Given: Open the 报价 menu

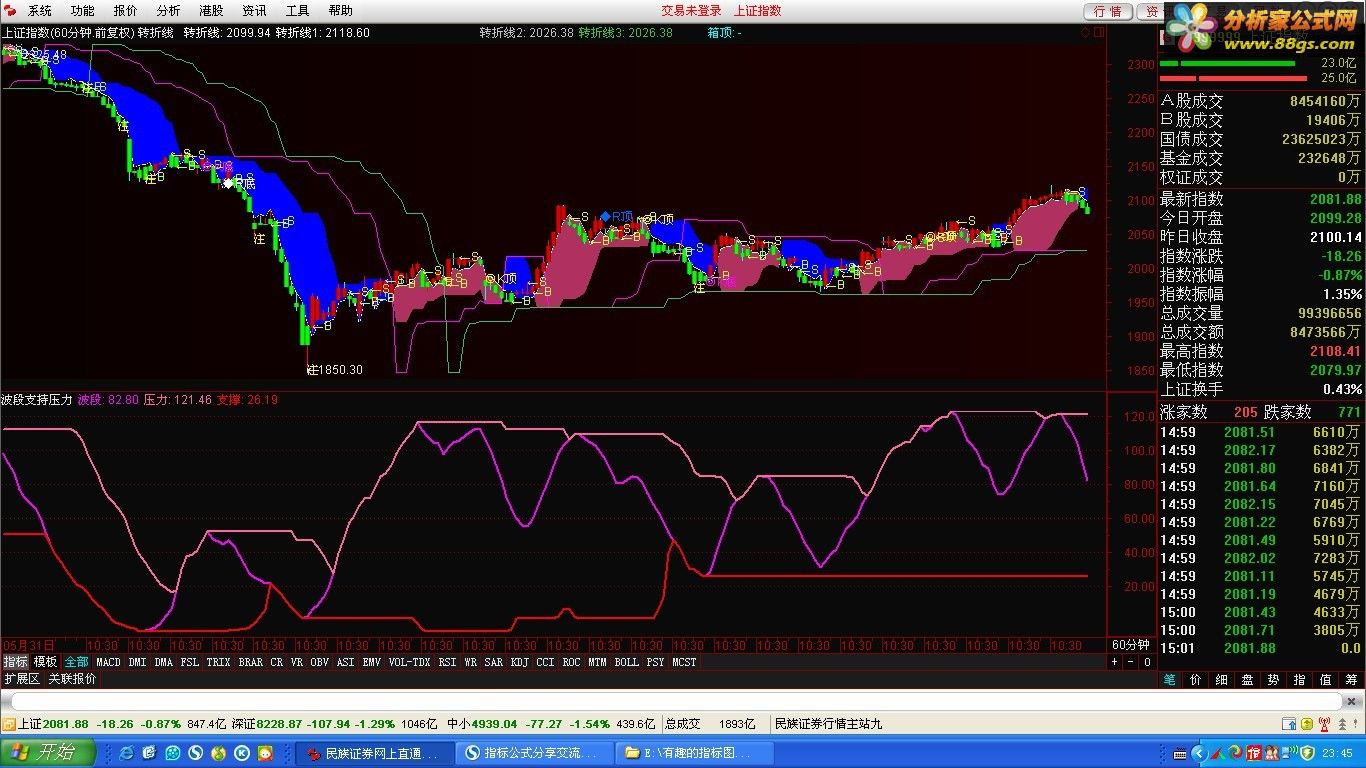Looking at the screenshot, I should (x=126, y=11).
